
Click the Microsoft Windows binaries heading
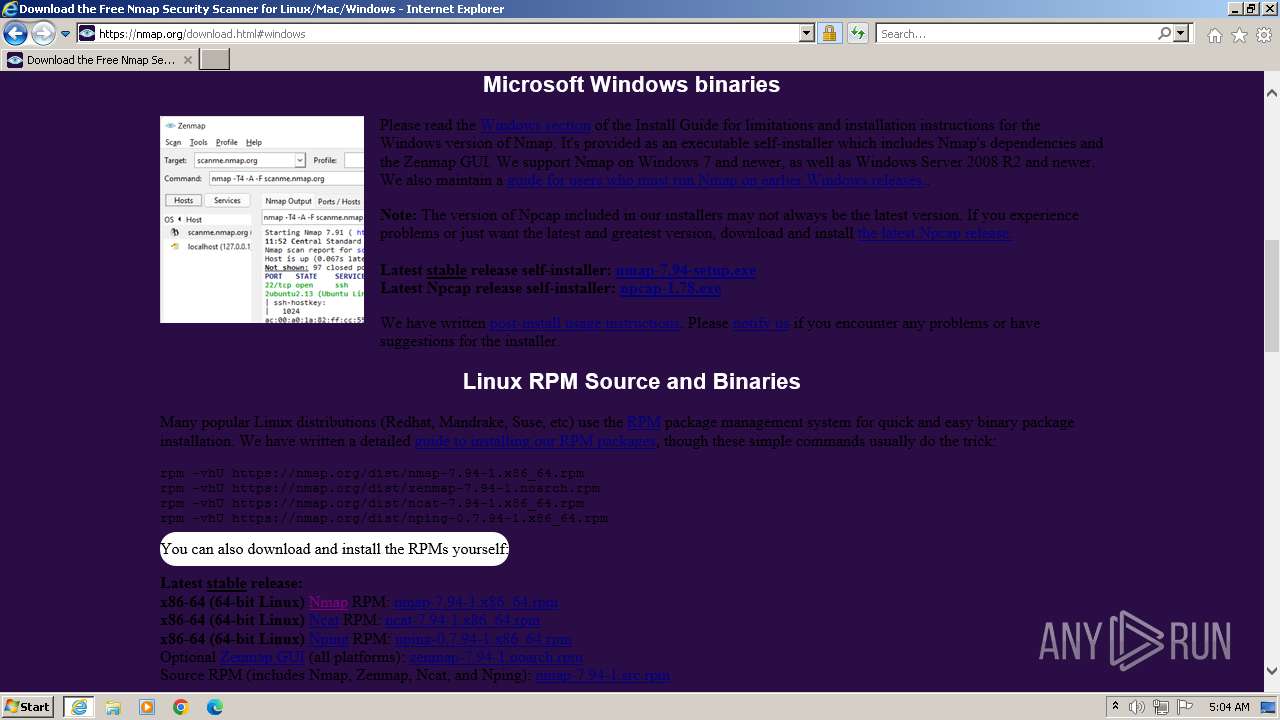coord(631,85)
